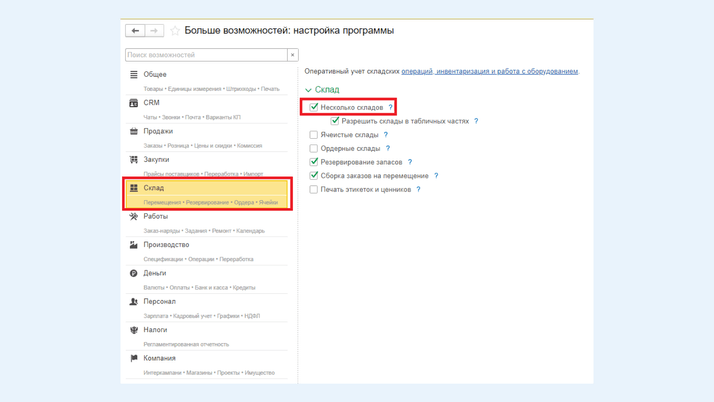714x402 pixels.
Task: Open help for Ячеистые склады question mark
Action: point(386,135)
